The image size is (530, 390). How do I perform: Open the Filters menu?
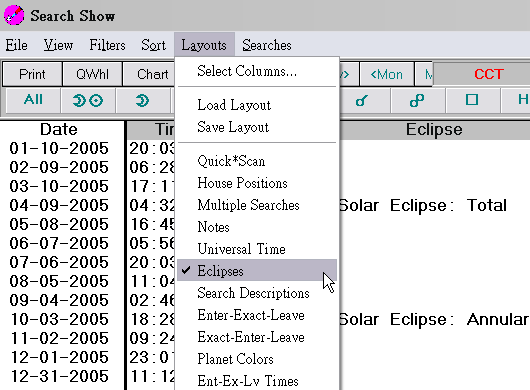point(107,45)
